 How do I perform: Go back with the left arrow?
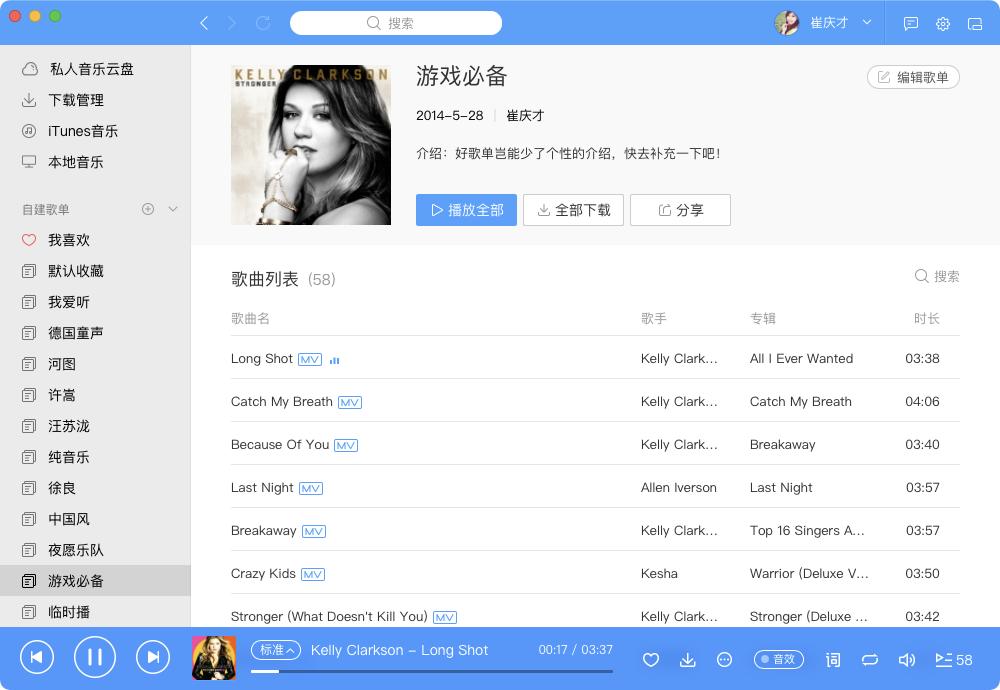204,24
